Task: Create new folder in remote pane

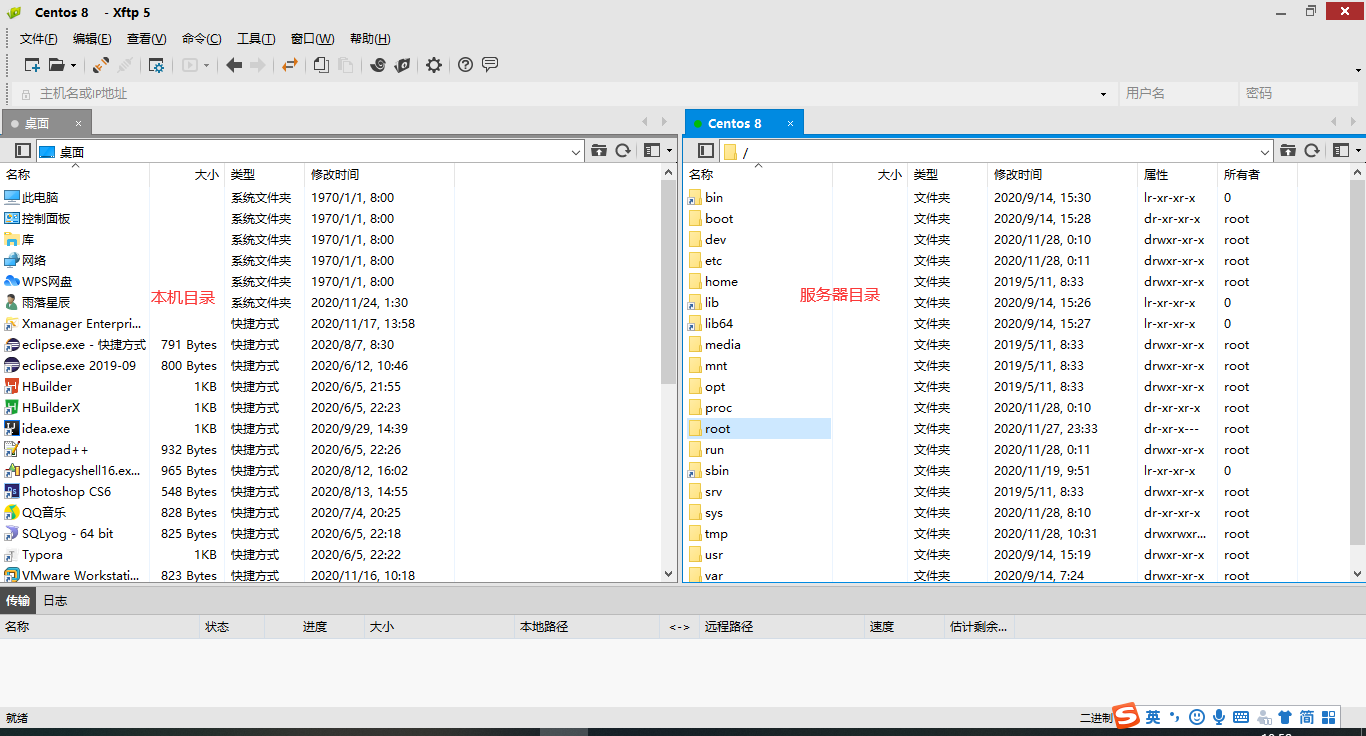Action: click(1288, 151)
